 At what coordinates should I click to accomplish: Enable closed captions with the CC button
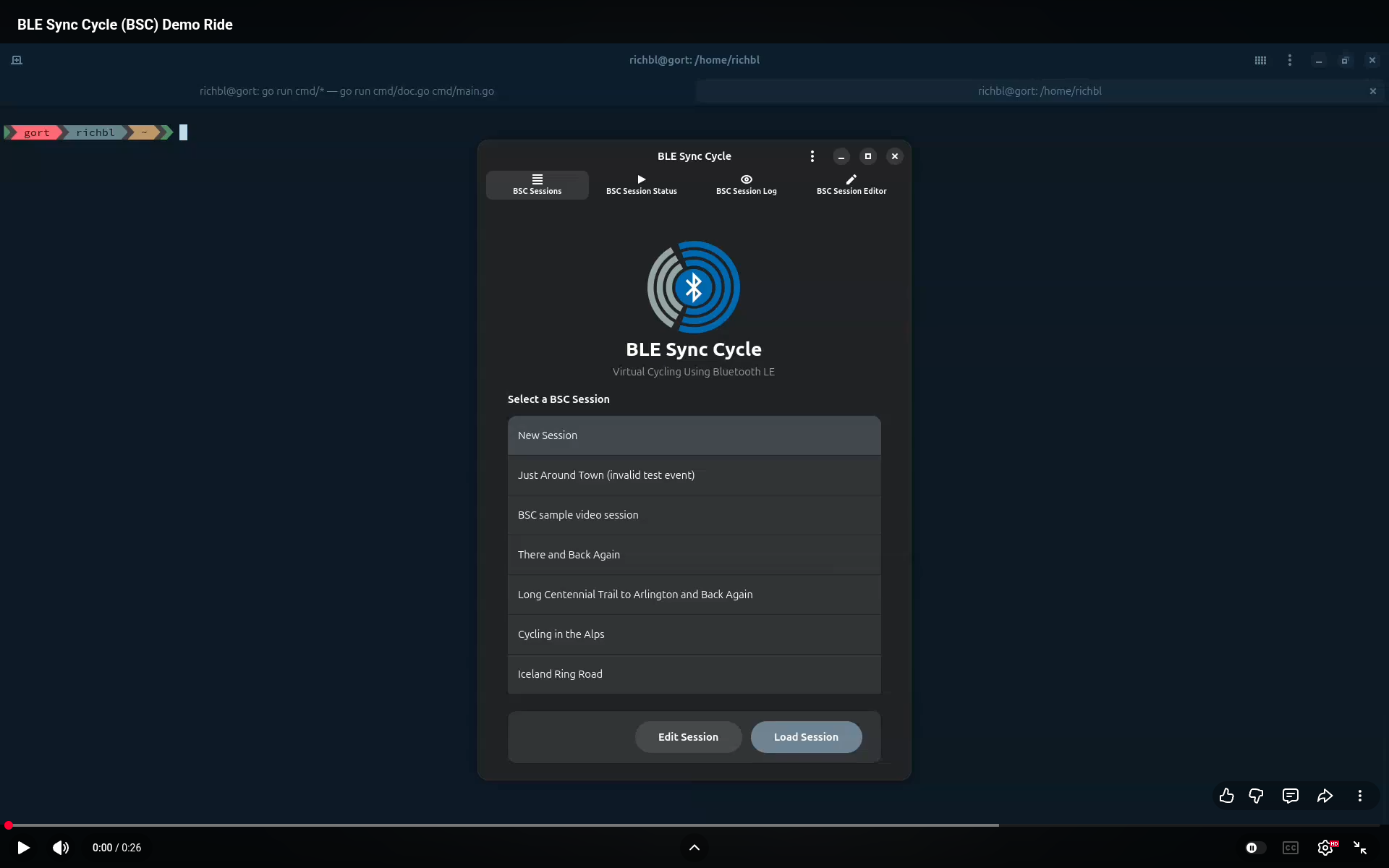pyautogui.click(x=1291, y=848)
